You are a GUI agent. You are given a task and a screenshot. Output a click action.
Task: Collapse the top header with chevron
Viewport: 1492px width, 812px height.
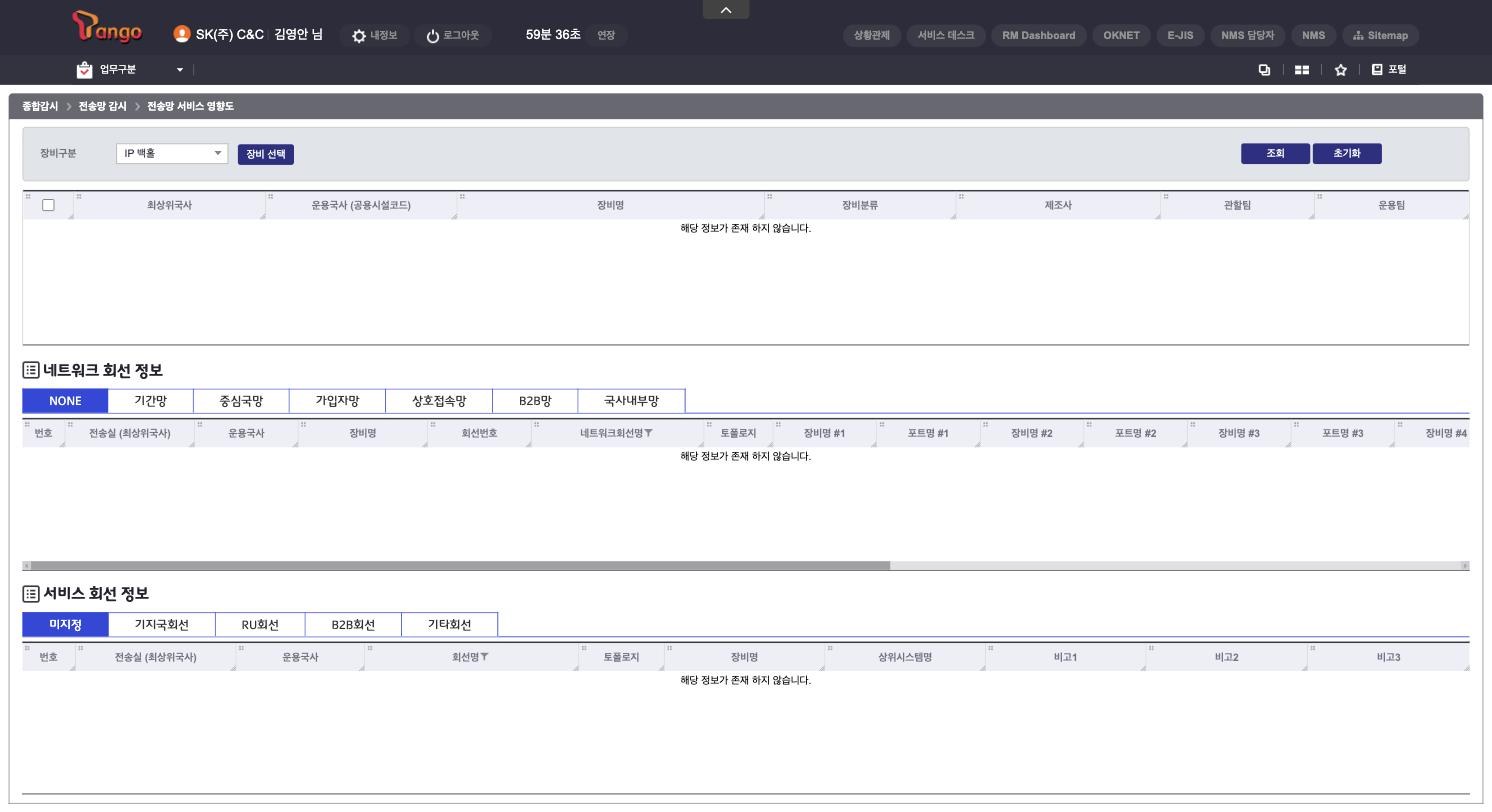(726, 10)
